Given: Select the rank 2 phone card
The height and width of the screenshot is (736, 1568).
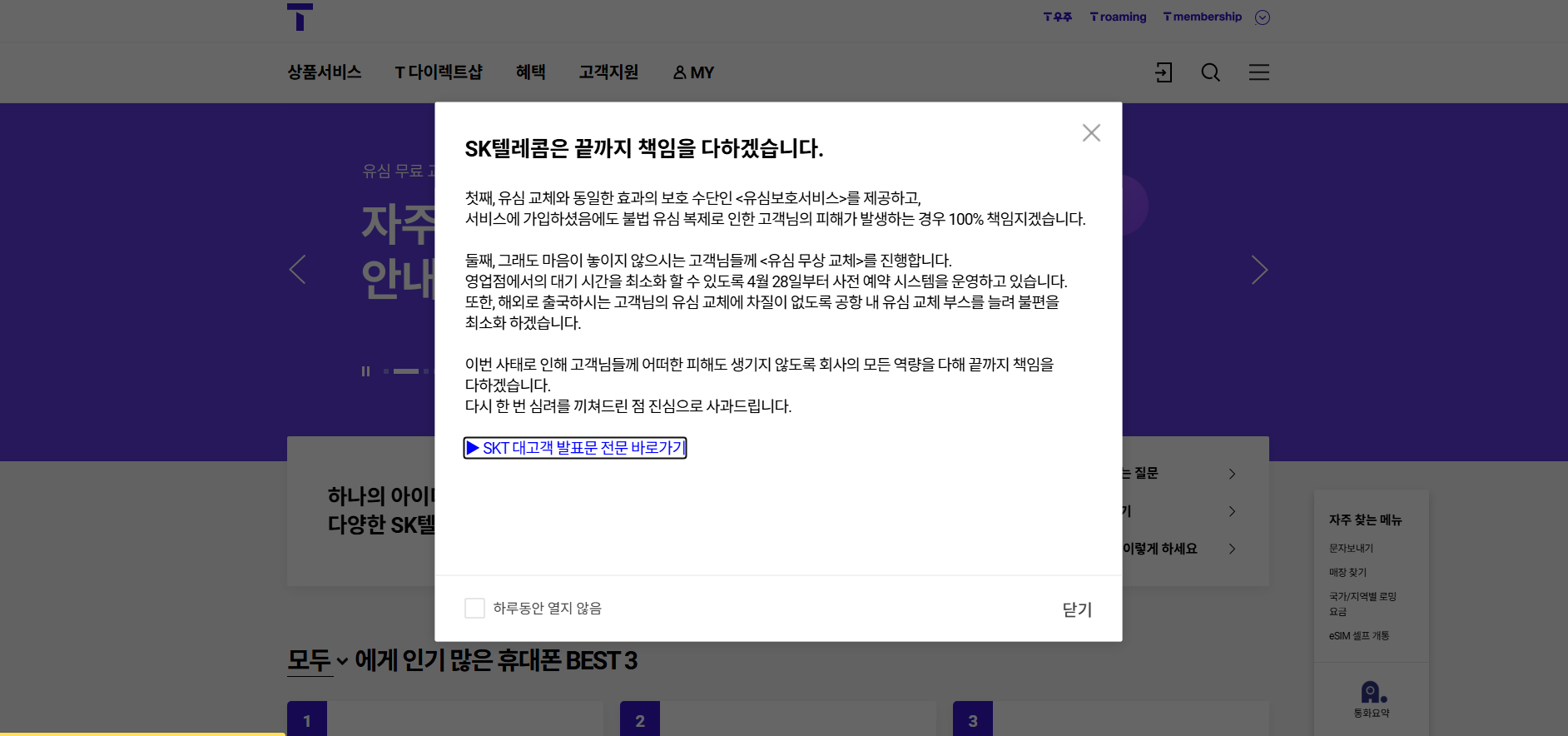Looking at the screenshot, I should 778,719.
